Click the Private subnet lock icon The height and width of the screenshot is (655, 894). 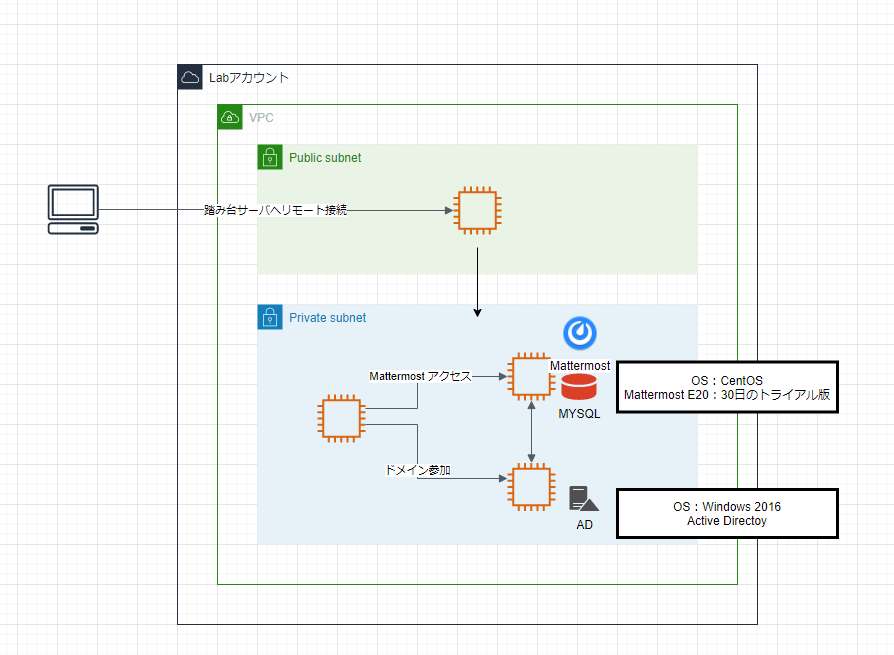(x=270, y=318)
